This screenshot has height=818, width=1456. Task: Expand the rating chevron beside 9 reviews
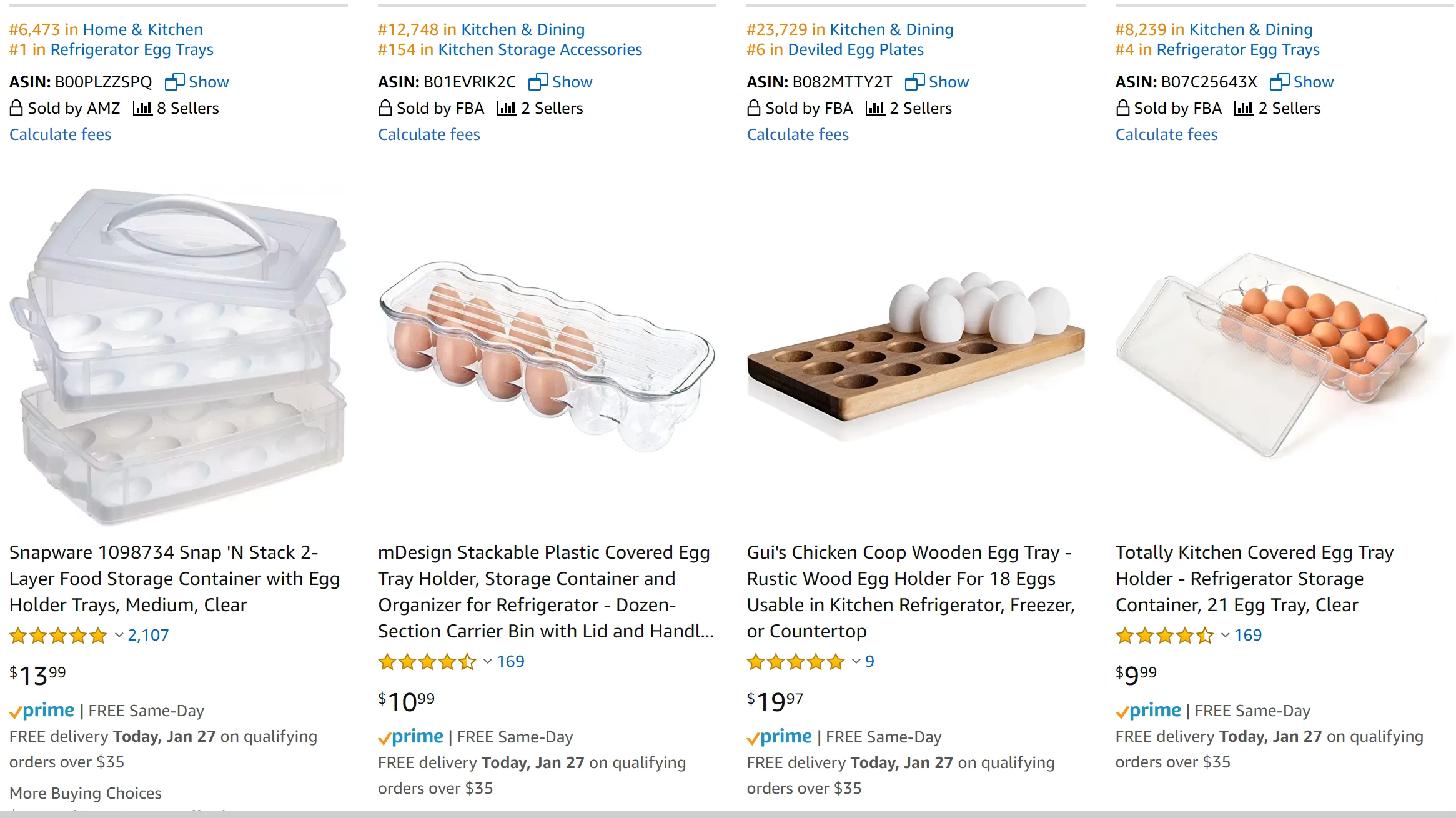tap(856, 662)
